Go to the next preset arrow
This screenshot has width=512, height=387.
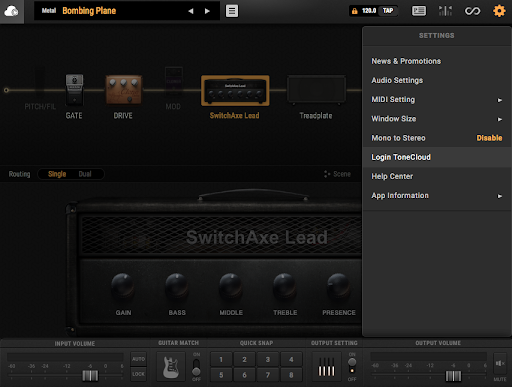(207, 11)
